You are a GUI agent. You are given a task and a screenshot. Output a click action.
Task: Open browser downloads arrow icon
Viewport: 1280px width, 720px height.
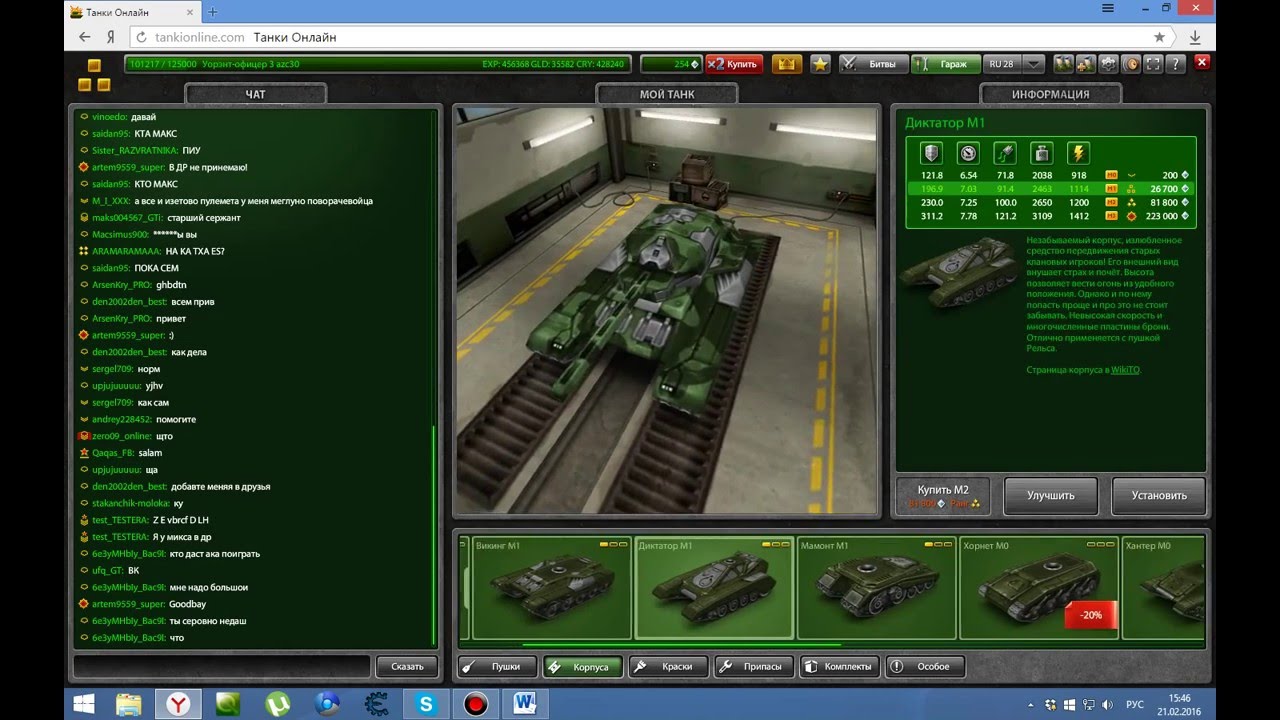point(1195,37)
